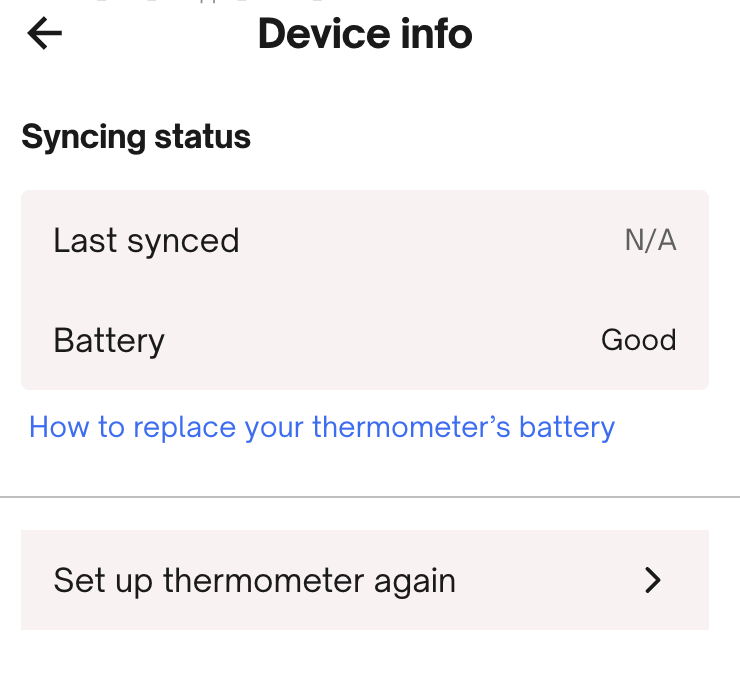Select the Set up thermometer again label
The width and height of the screenshot is (740, 680).
pyautogui.click(x=254, y=580)
